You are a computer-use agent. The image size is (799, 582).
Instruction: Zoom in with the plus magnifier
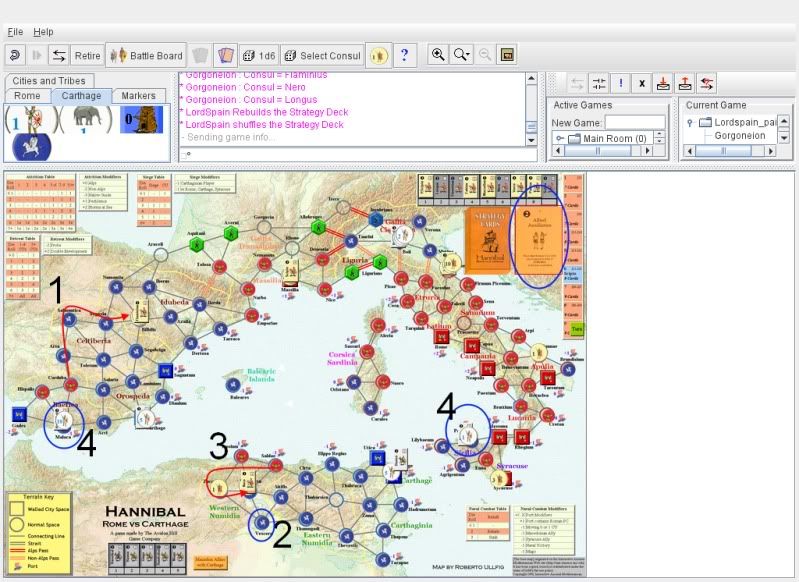[438, 55]
